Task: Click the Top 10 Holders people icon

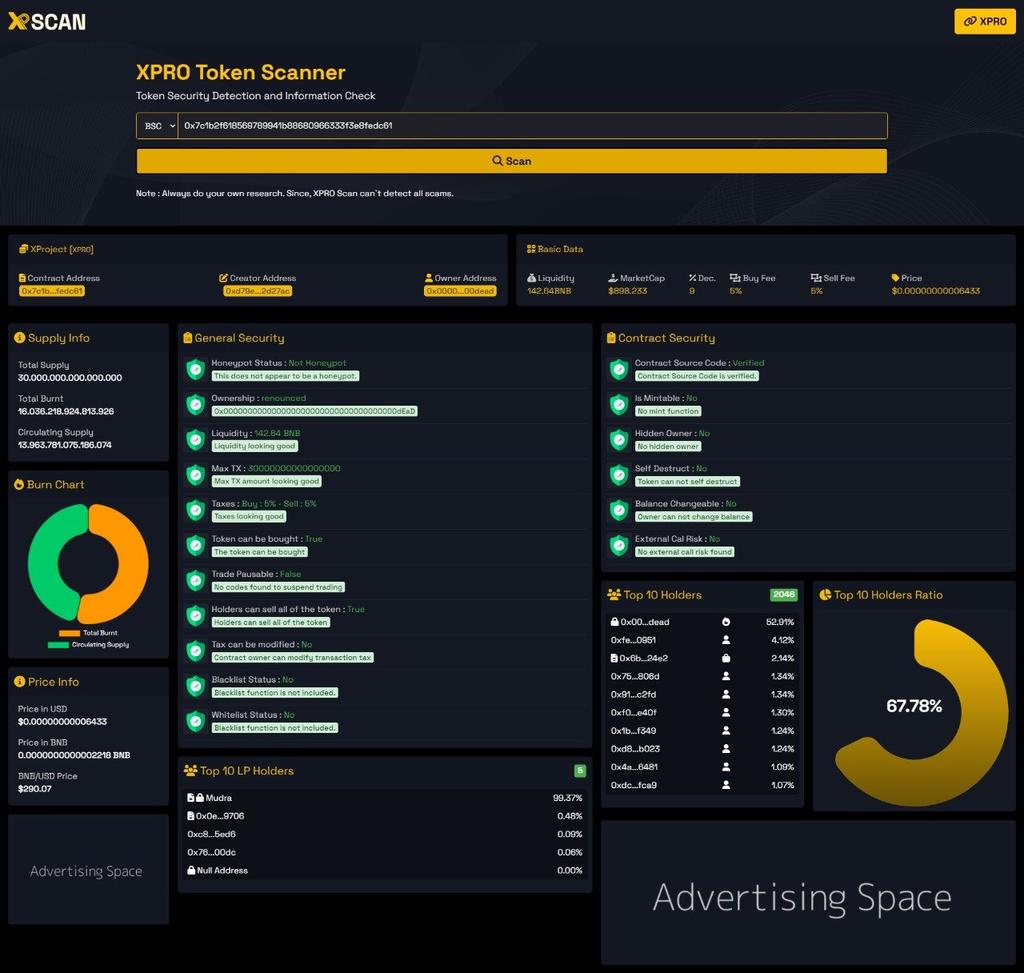Action: coord(614,594)
